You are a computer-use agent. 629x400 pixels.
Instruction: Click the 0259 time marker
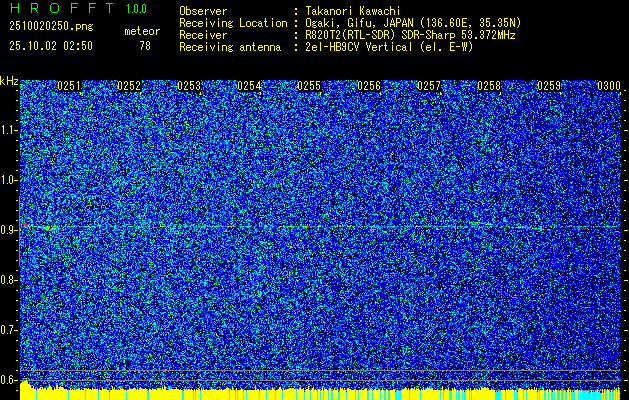(549, 86)
